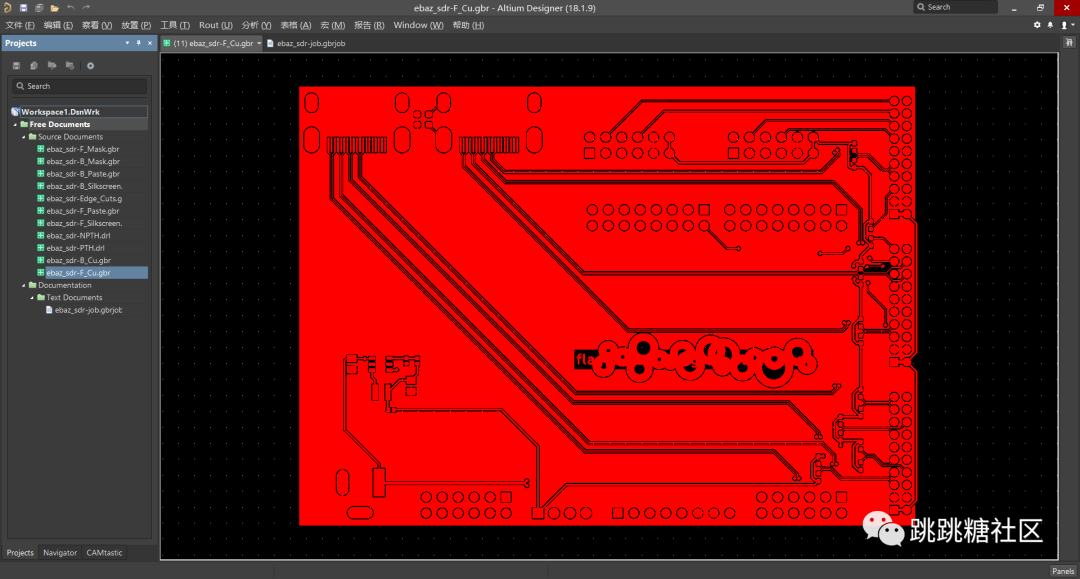Click the Save icon in title bar
The width and height of the screenshot is (1080, 579).
(23, 8)
